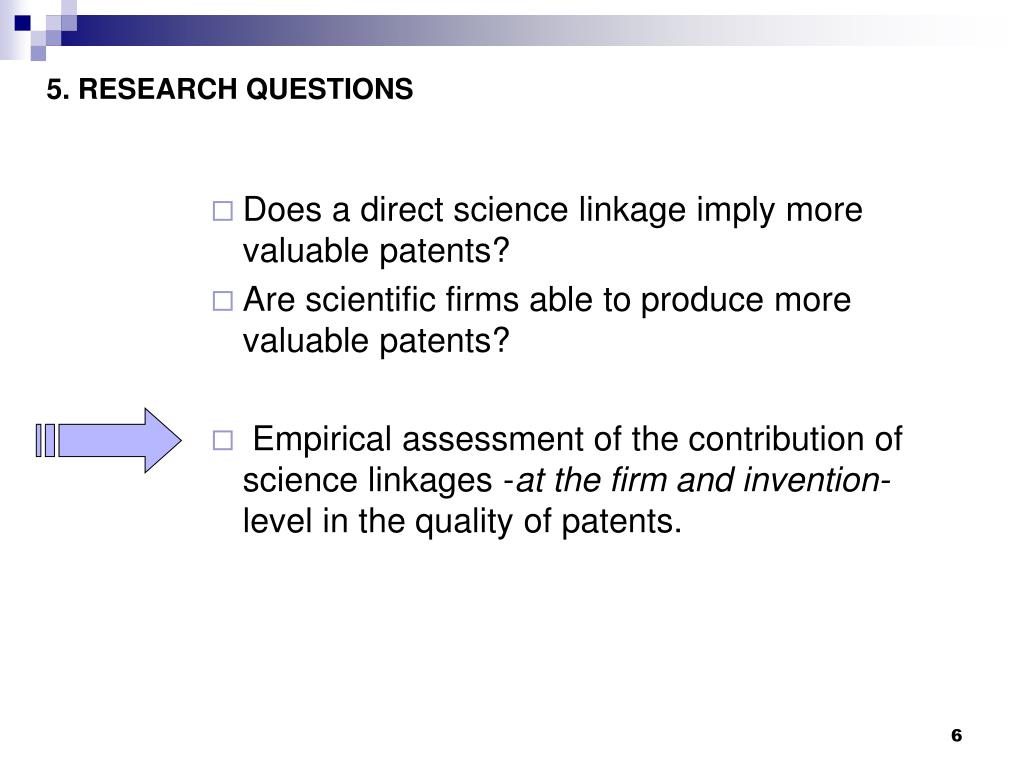Image resolution: width=1024 pixels, height=768 pixels.
Task: Click the page number 6
Action: [957, 735]
